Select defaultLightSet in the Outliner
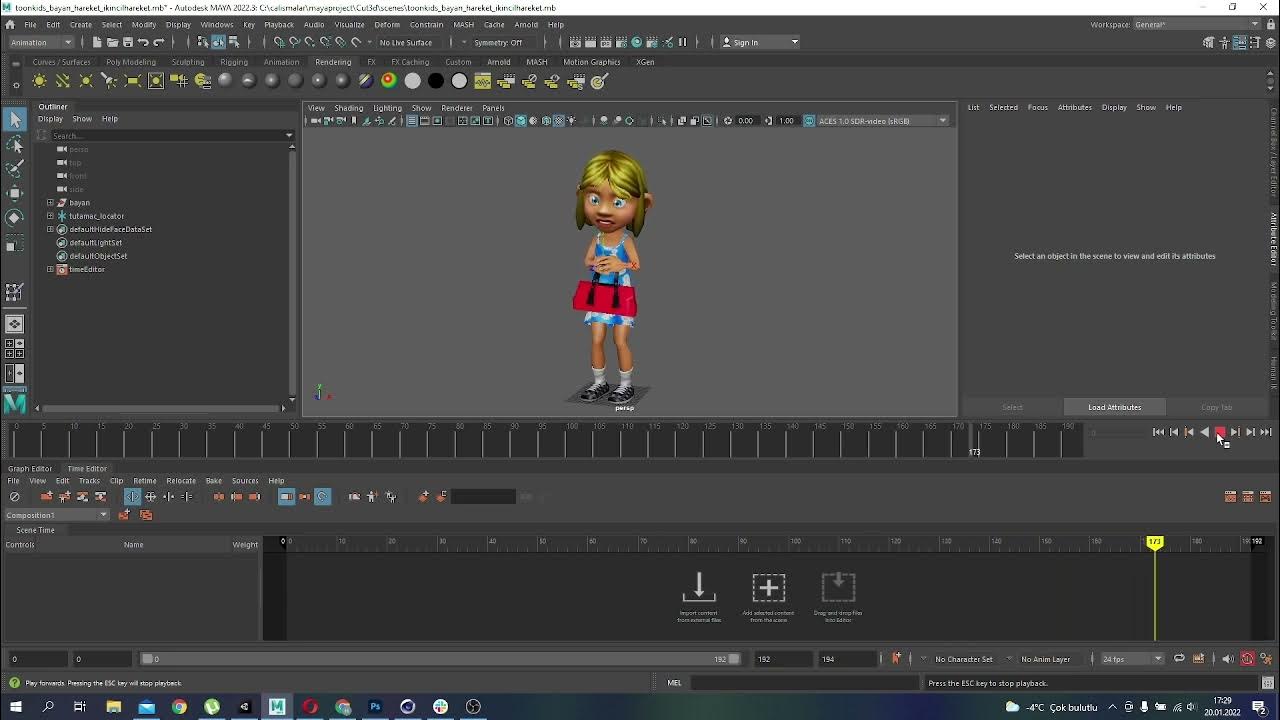The width and height of the screenshot is (1280, 720). pos(96,242)
